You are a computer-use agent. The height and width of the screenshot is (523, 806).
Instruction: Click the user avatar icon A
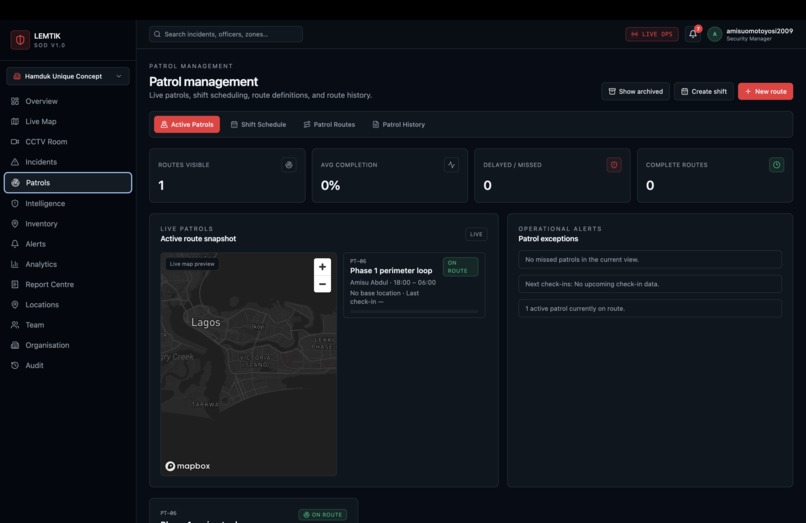point(715,34)
